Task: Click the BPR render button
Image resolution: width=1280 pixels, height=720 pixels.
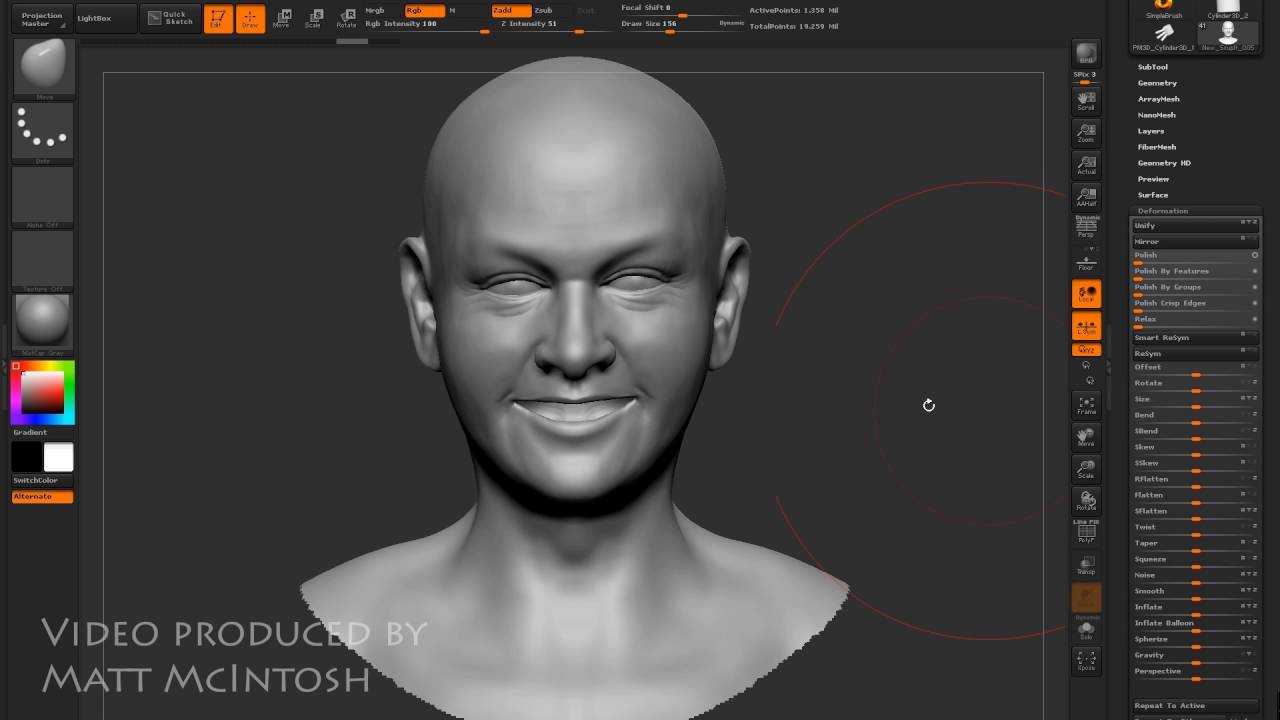Action: coord(1086,54)
